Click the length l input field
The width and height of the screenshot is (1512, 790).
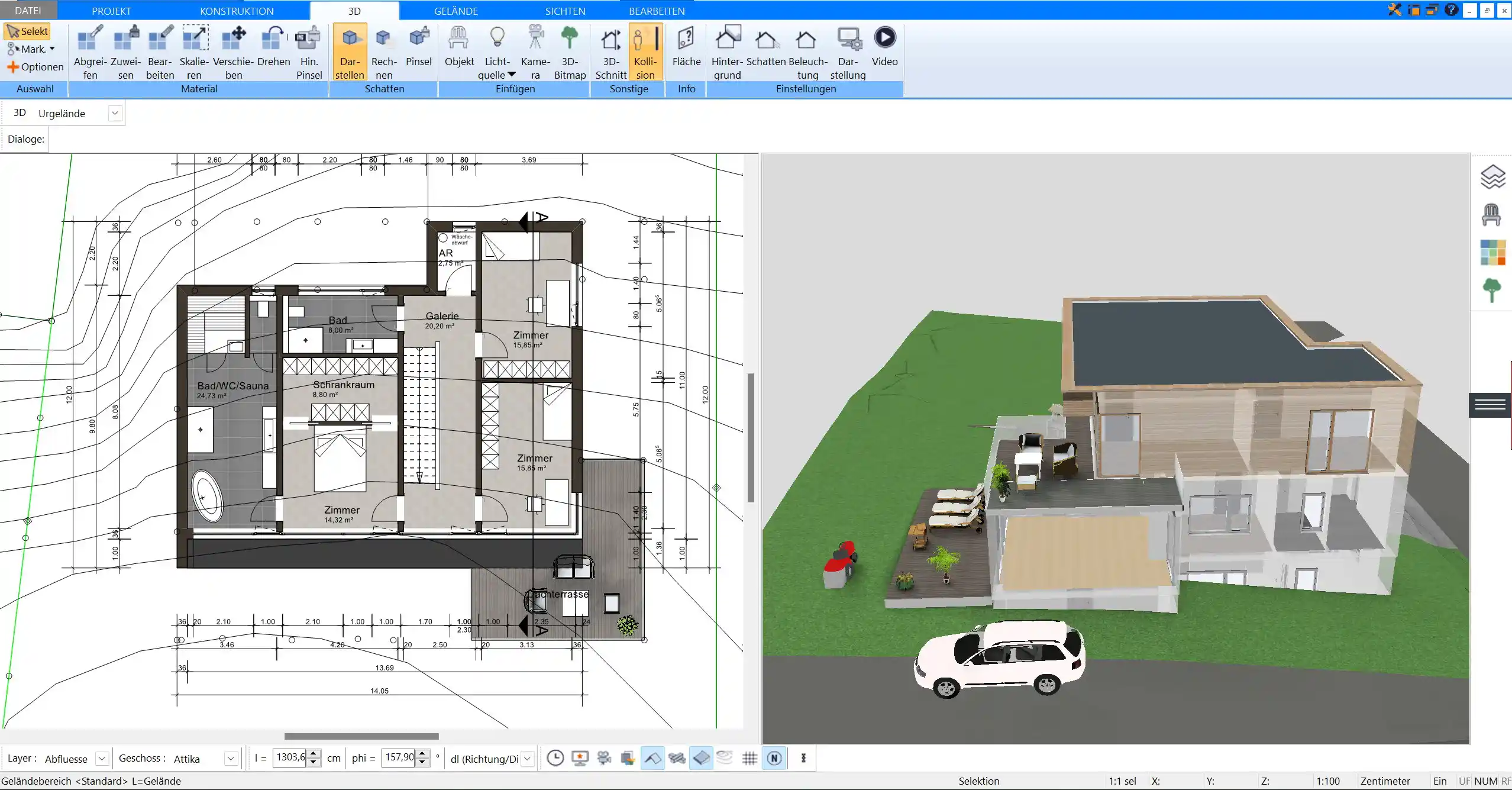coord(291,757)
